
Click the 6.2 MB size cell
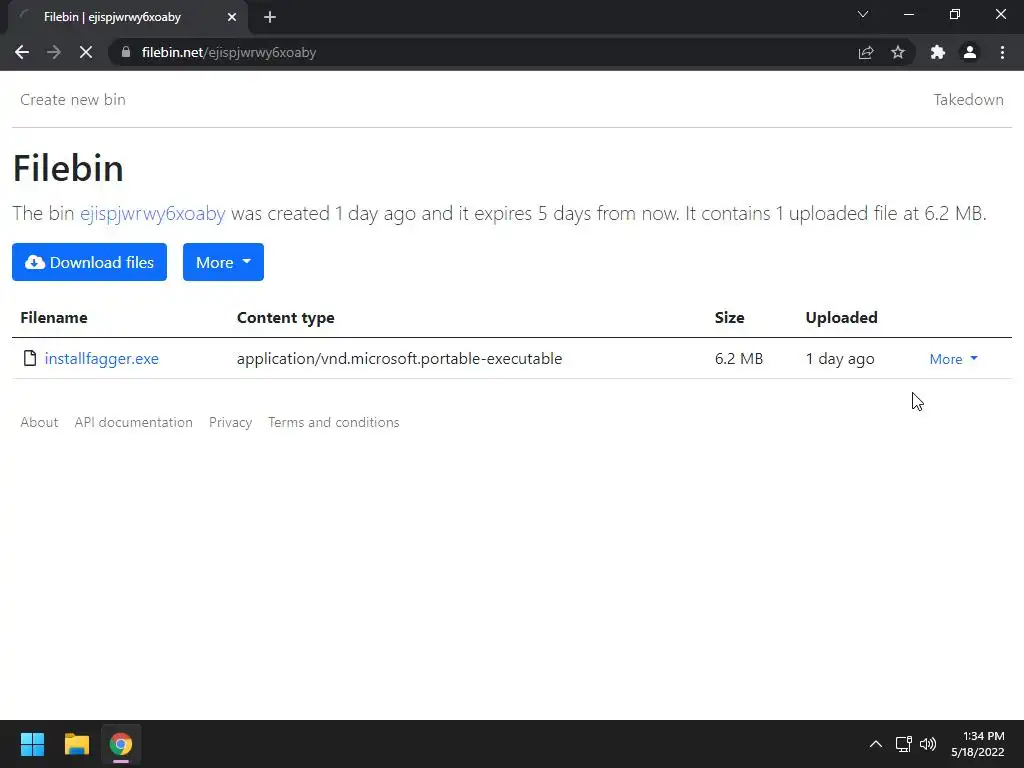click(x=739, y=359)
